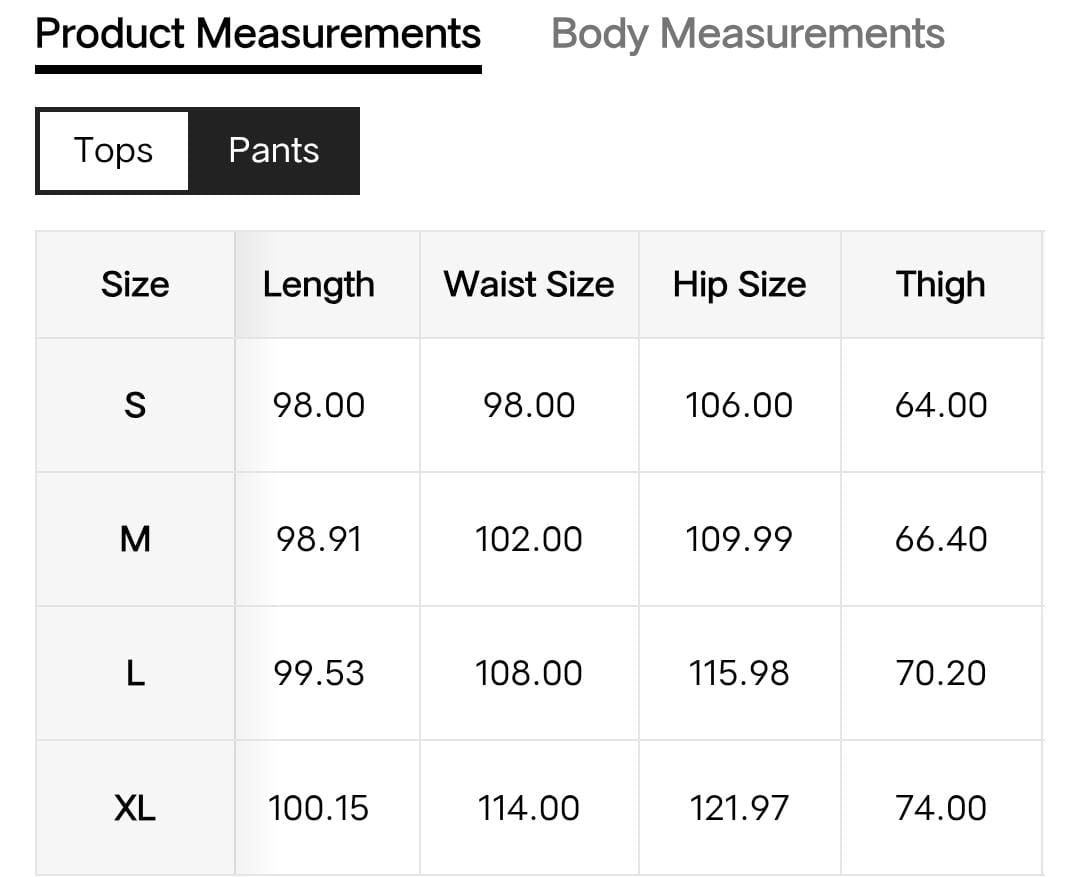Click the 98.91 length value
This screenshot has width=1080, height=877.
tap(318, 539)
